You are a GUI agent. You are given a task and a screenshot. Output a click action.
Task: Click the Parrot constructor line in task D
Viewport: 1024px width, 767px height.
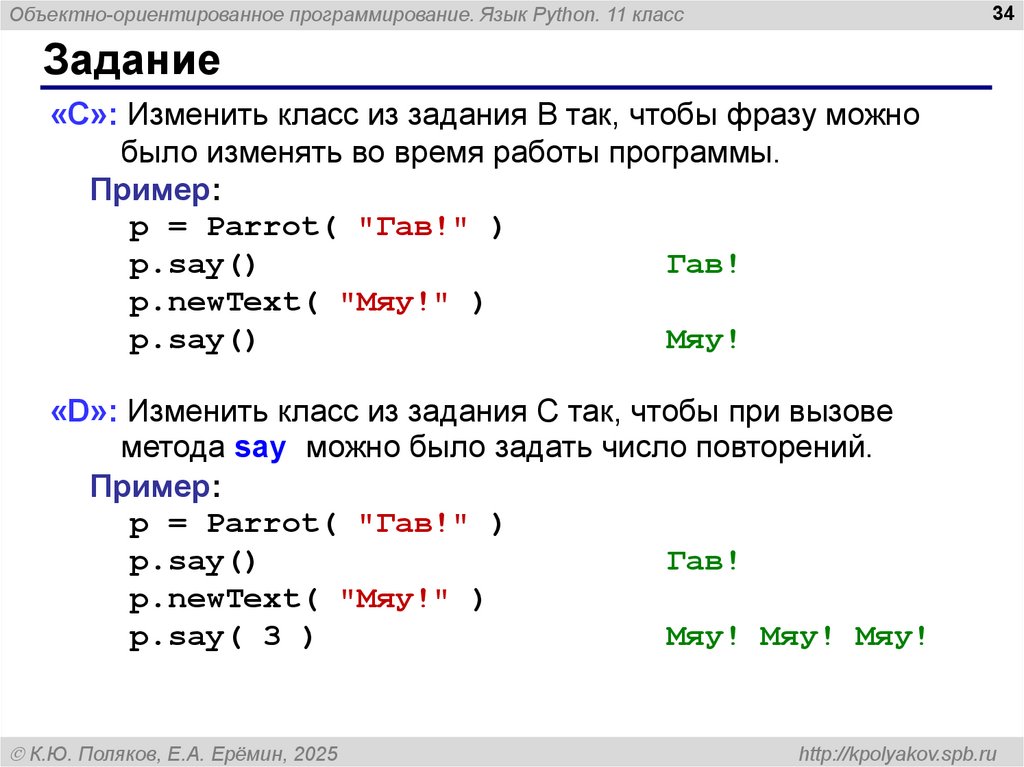tap(315, 524)
